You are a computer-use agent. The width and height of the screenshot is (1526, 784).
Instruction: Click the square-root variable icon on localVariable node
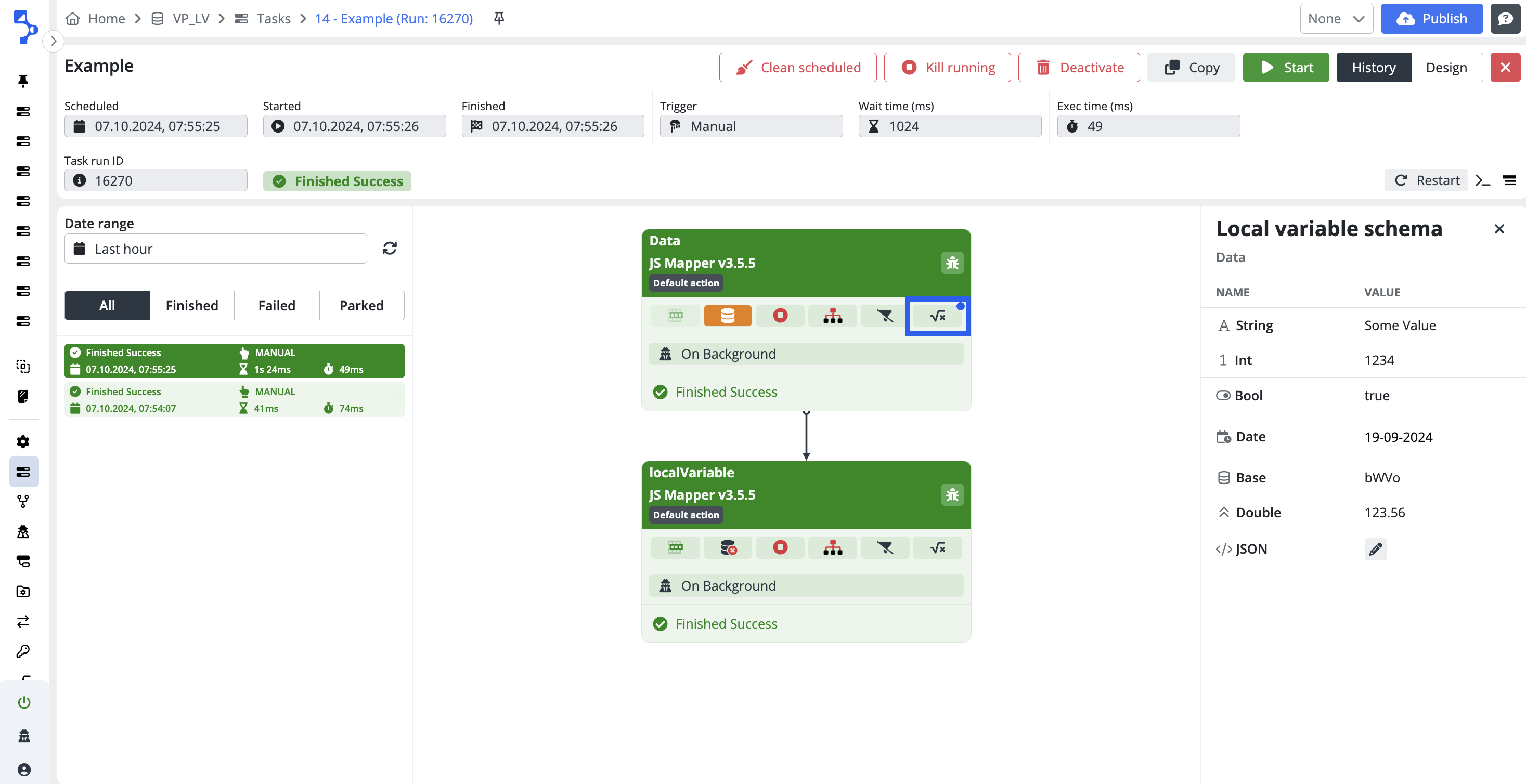click(x=937, y=548)
